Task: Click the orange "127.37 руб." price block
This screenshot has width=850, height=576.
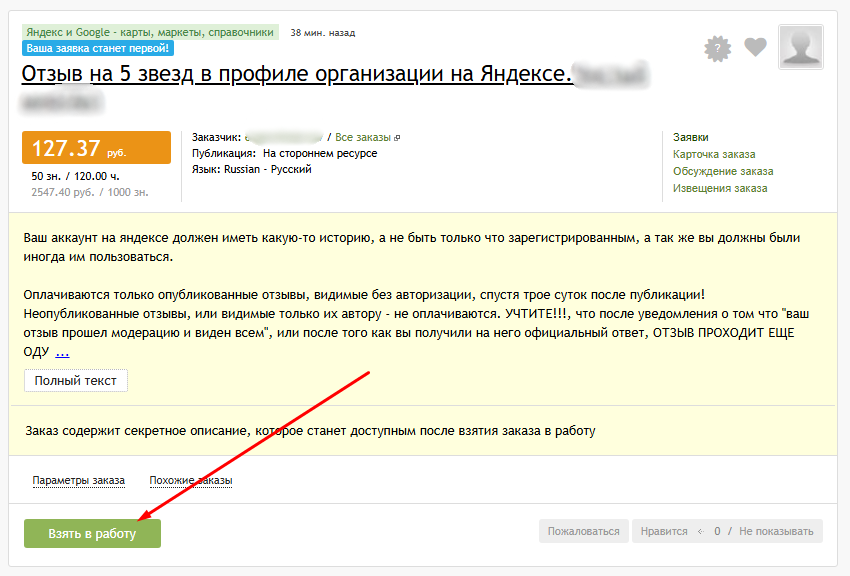Action: point(96,146)
